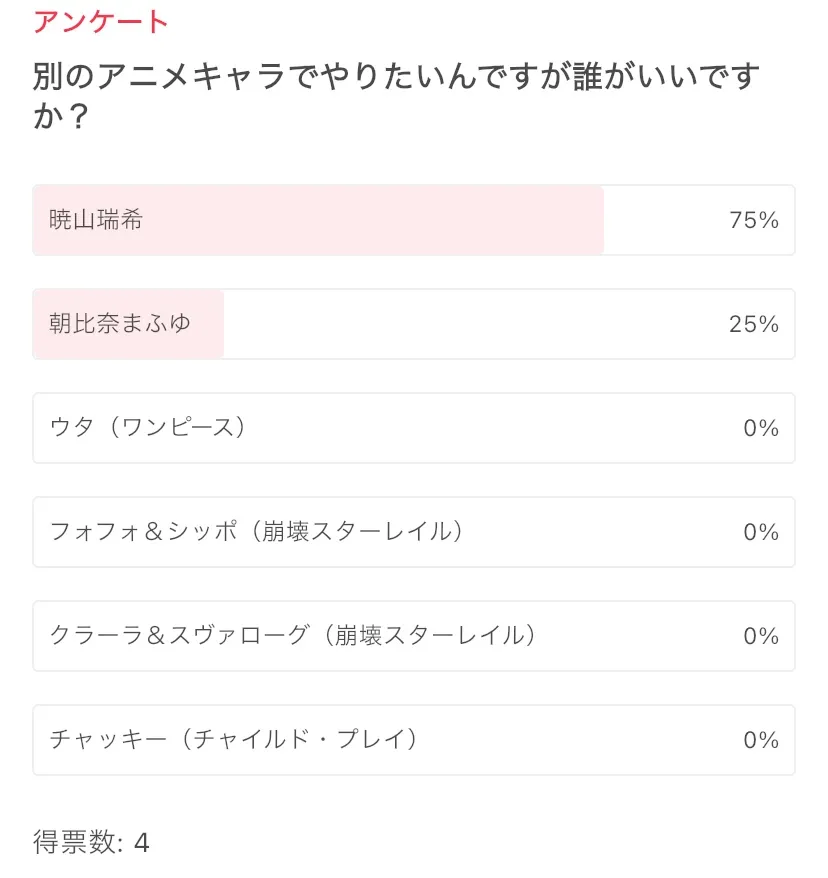The height and width of the screenshot is (878, 828).
Task: Select the ウタ（ワンピース）poll option
Action: 148,428
